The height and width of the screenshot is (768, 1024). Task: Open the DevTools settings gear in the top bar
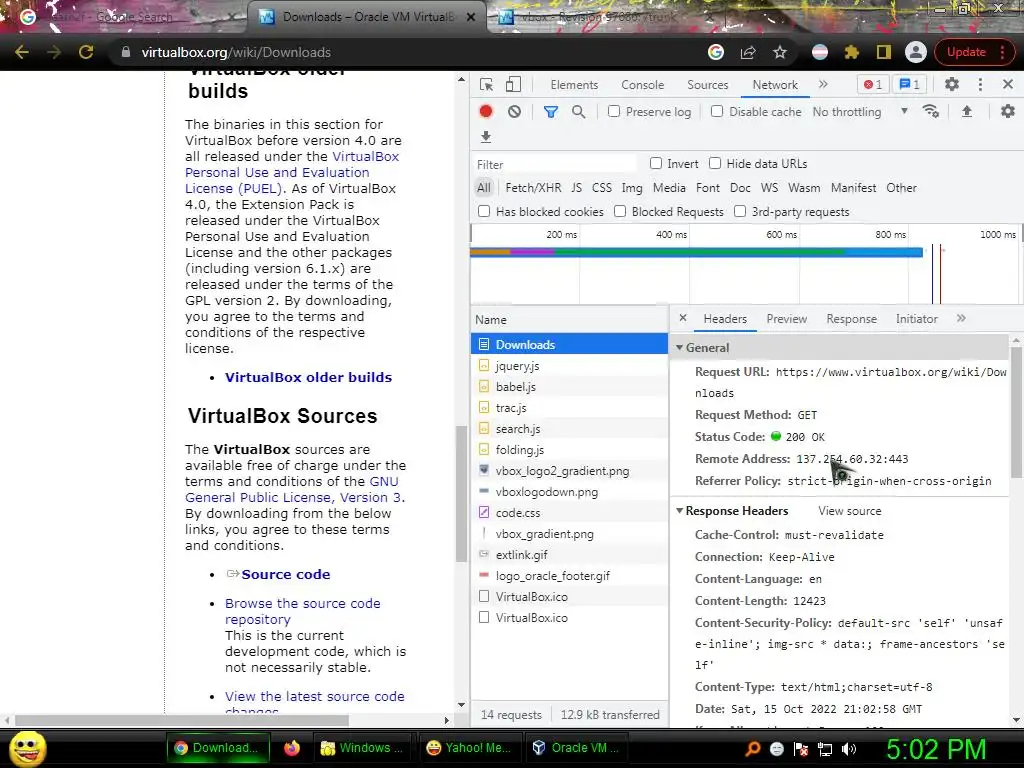(952, 84)
